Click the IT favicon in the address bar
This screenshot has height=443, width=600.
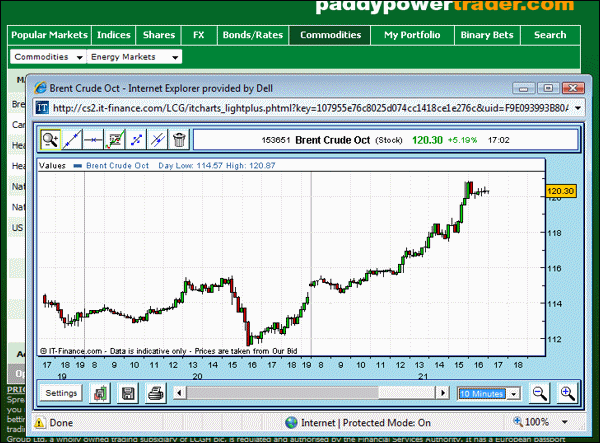42,108
